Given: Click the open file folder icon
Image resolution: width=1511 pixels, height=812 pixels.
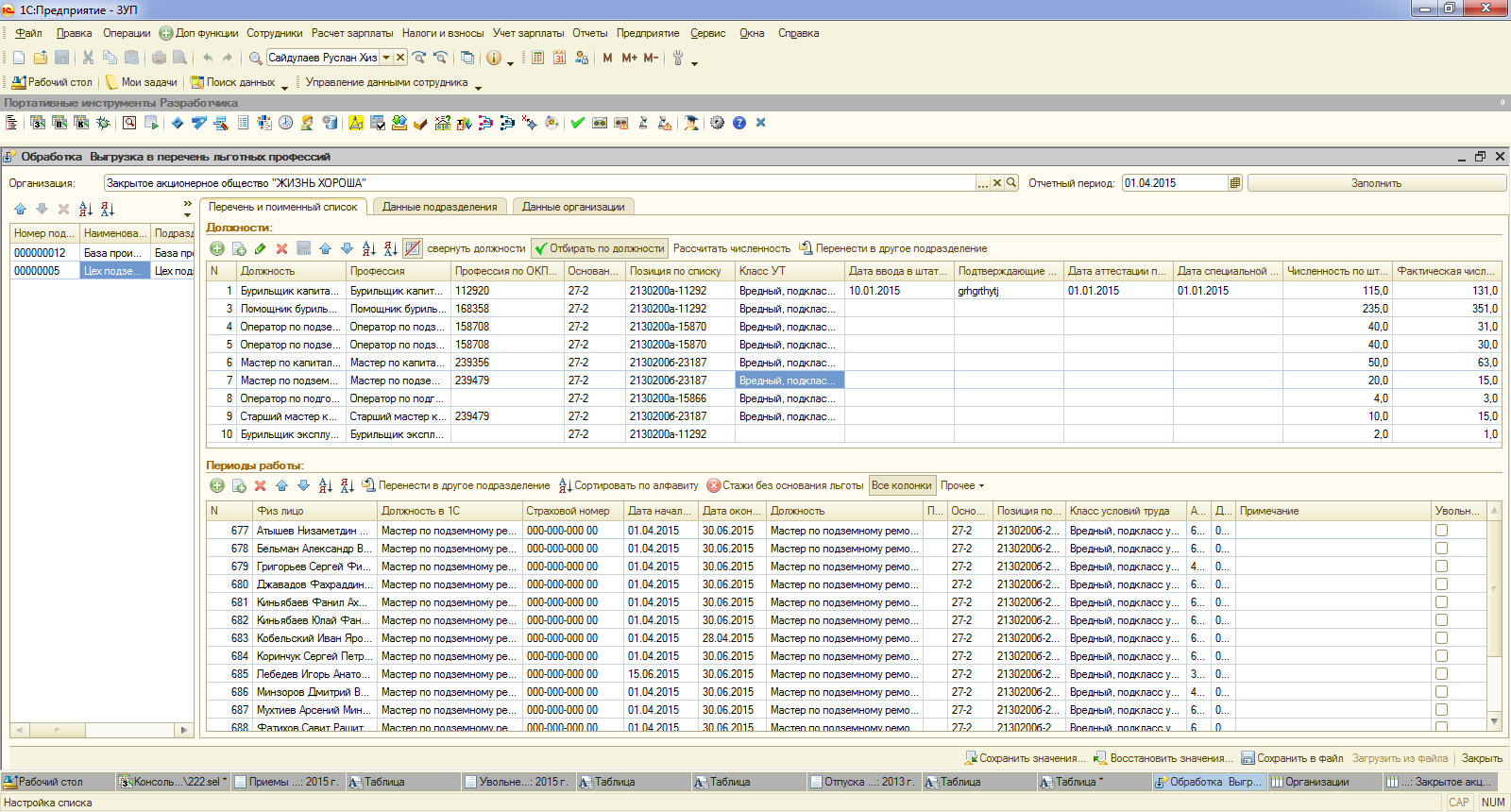Looking at the screenshot, I should pyautogui.click(x=40, y=58).
